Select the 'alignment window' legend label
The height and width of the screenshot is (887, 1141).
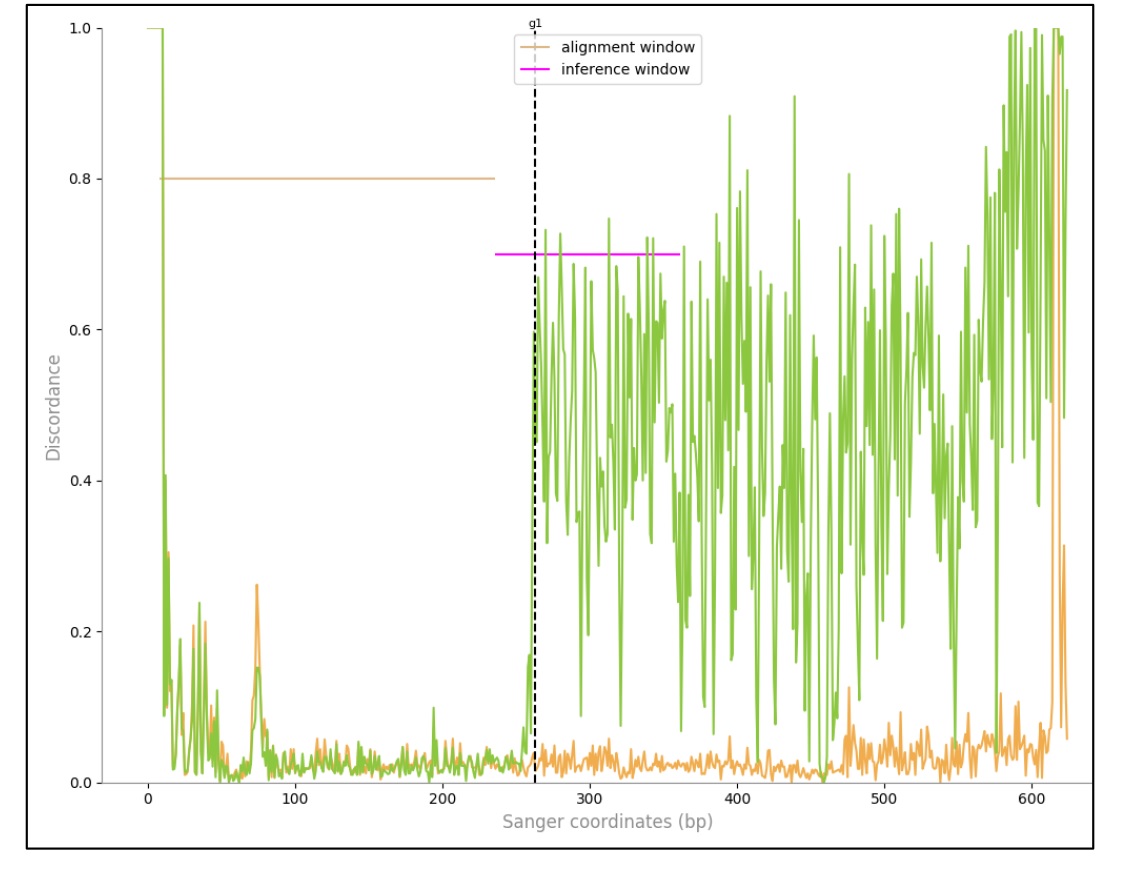point(627,47)
